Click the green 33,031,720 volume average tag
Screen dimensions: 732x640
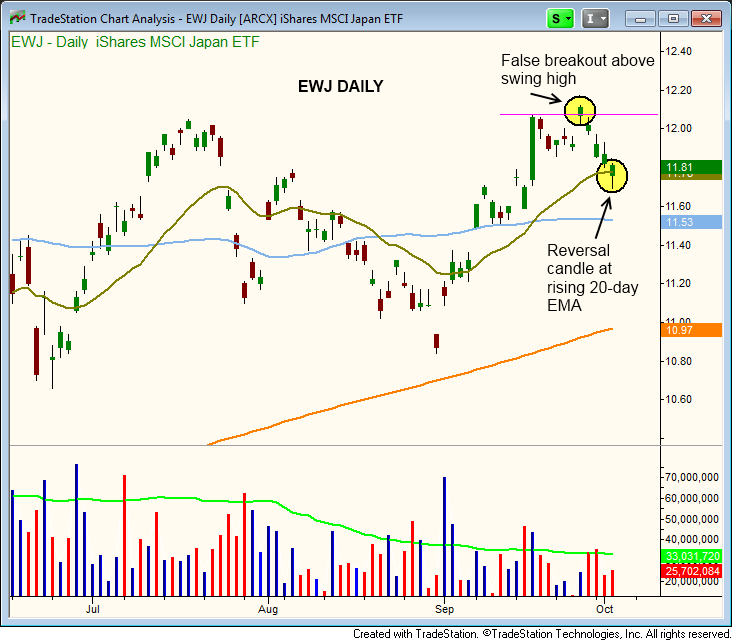coord(691,556)
